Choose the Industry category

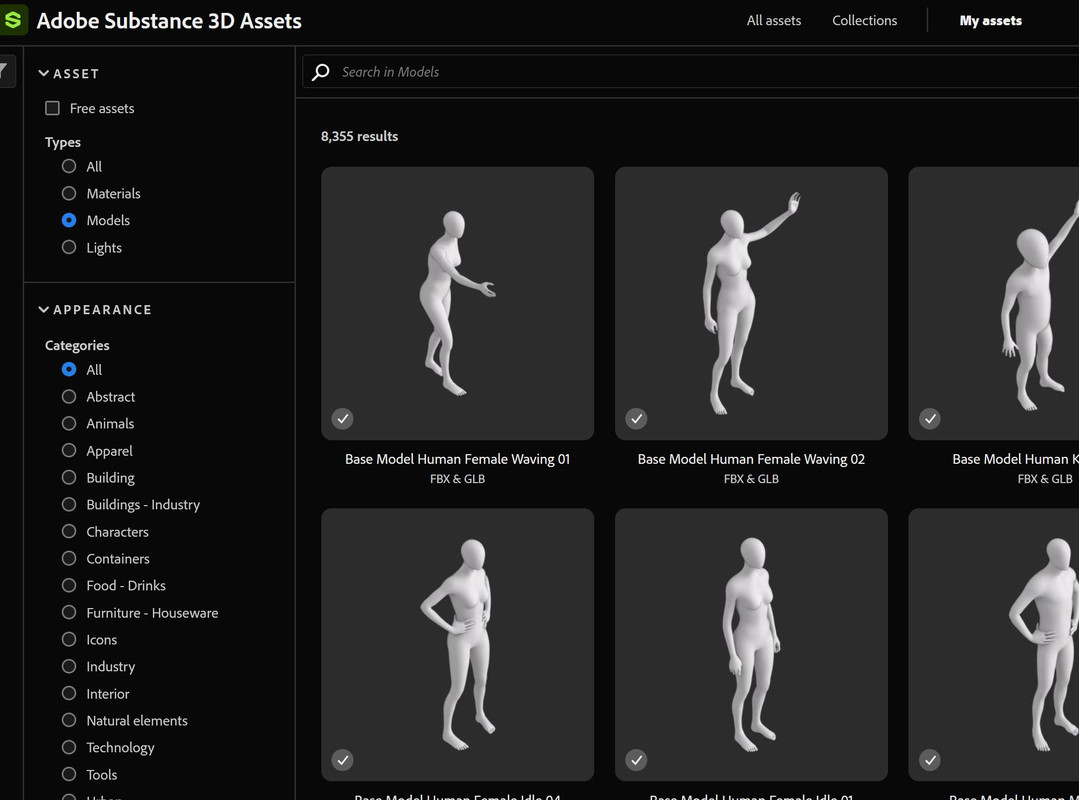pos(69,666)
